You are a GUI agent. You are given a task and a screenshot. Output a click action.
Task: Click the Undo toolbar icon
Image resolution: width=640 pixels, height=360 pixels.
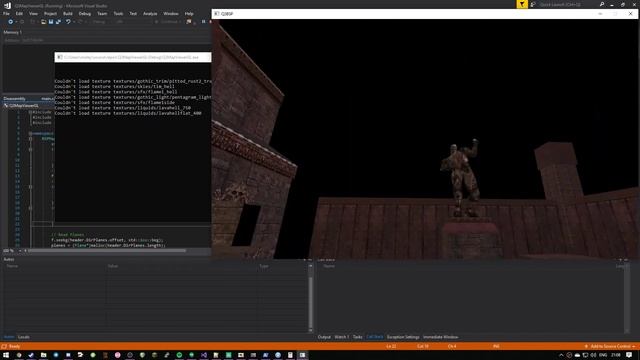68,22
